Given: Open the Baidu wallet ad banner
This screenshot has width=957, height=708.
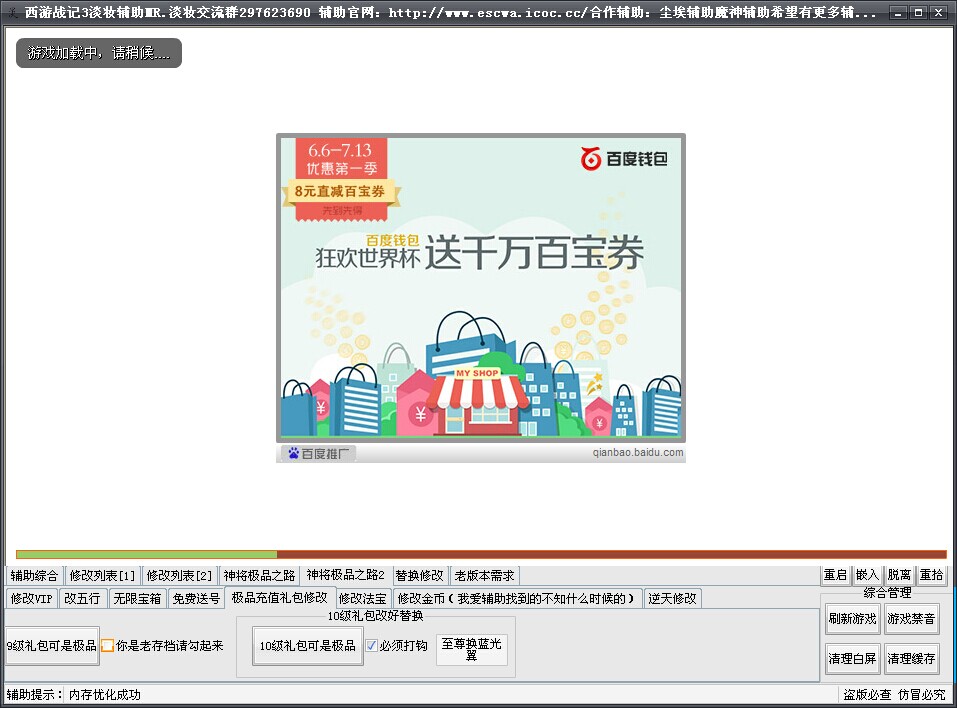Looking at the screenshot, I should 481,287.
